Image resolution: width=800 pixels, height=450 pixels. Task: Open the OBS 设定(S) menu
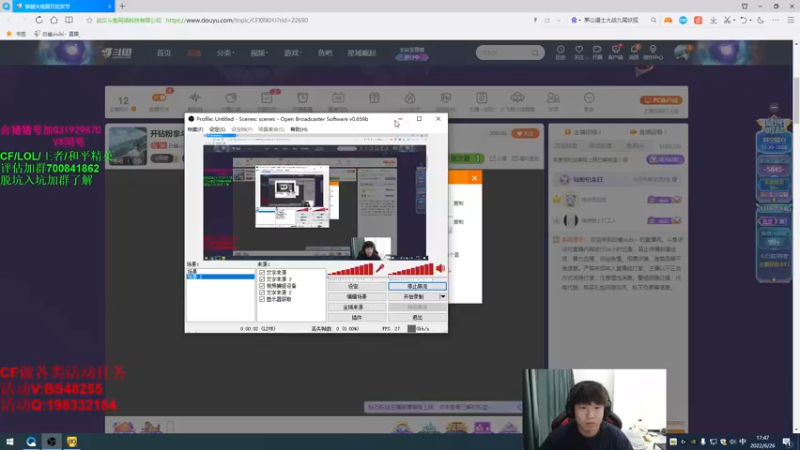click(x=217, y=129)
